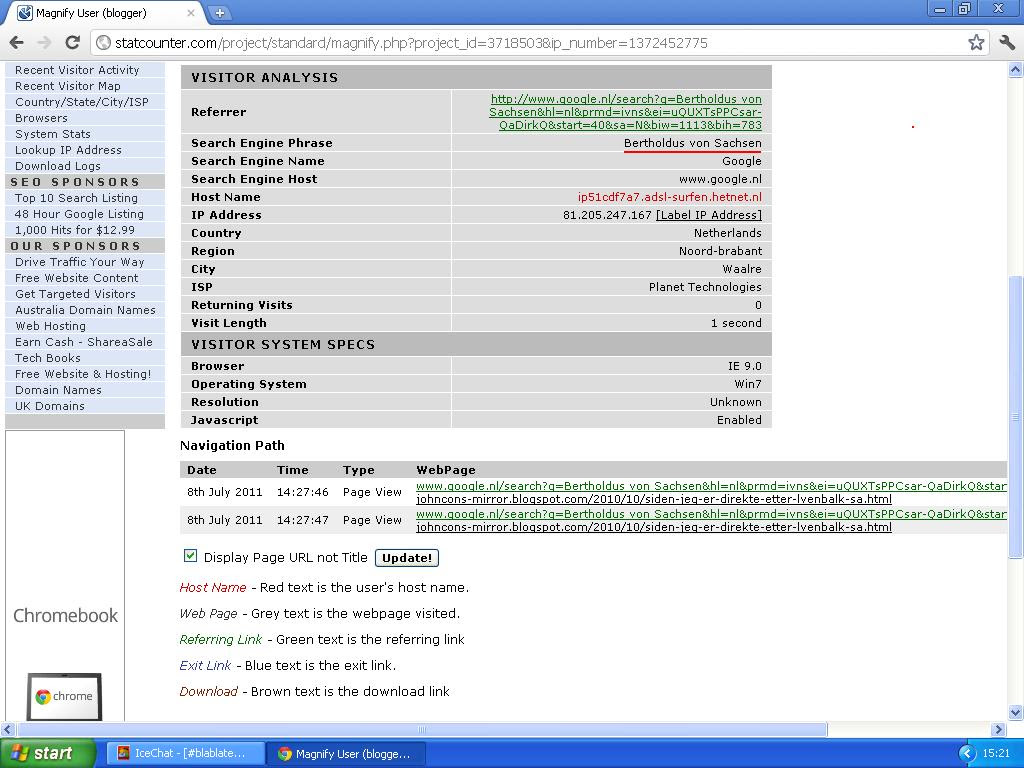Select the Magnify User Chrome taskbar button
Screen dimensions: 1024x768
[x=346, y=754]
